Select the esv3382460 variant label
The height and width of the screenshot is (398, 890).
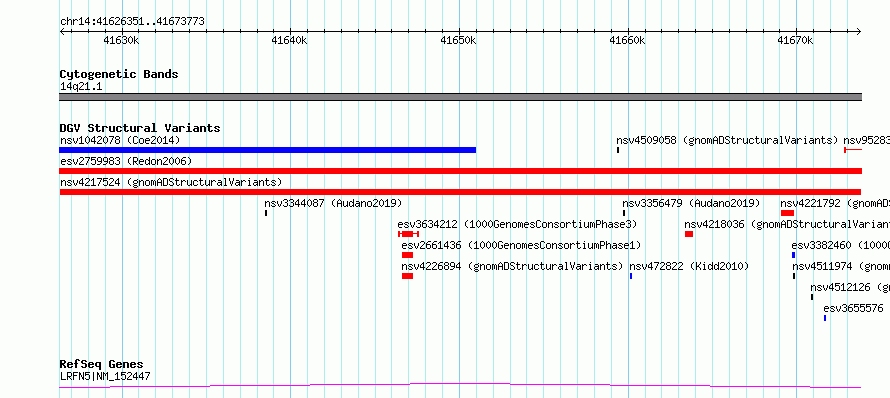840,245
